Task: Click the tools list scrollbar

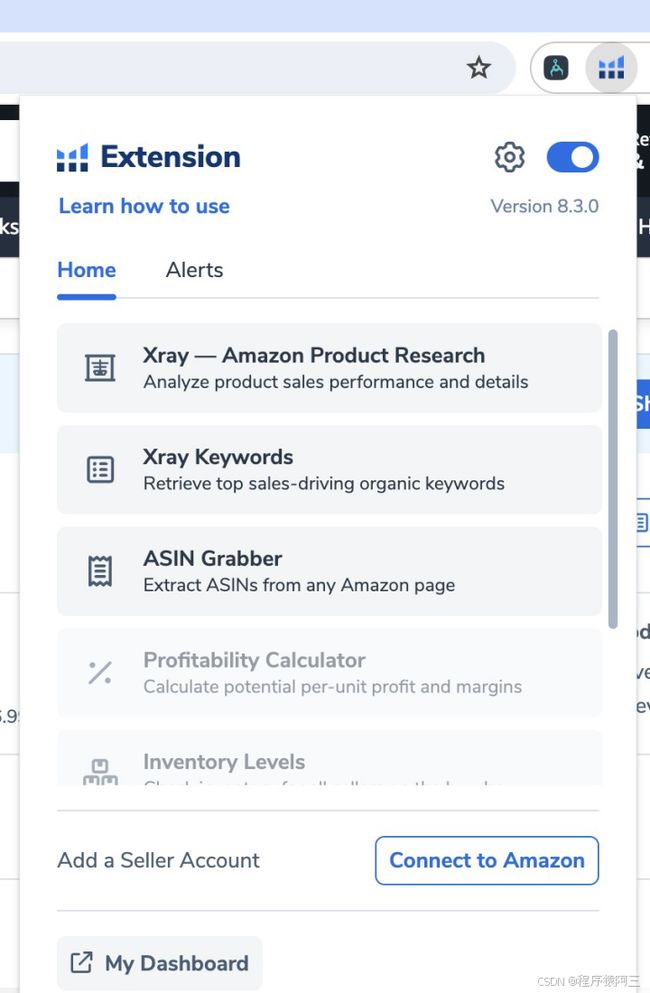Action: point(613,479)
